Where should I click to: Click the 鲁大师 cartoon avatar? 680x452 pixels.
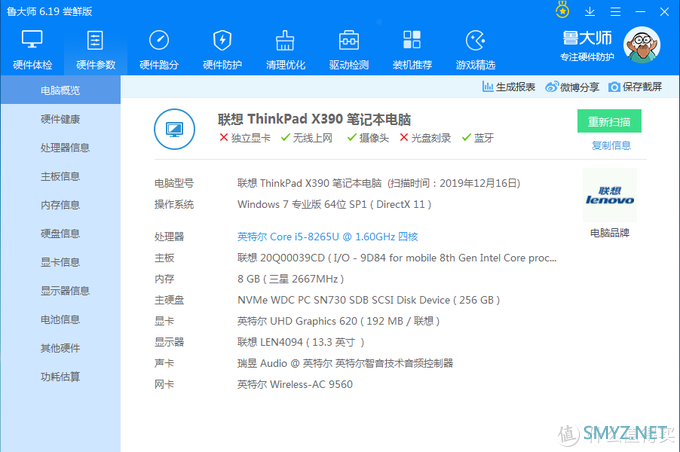click(642, 45)
